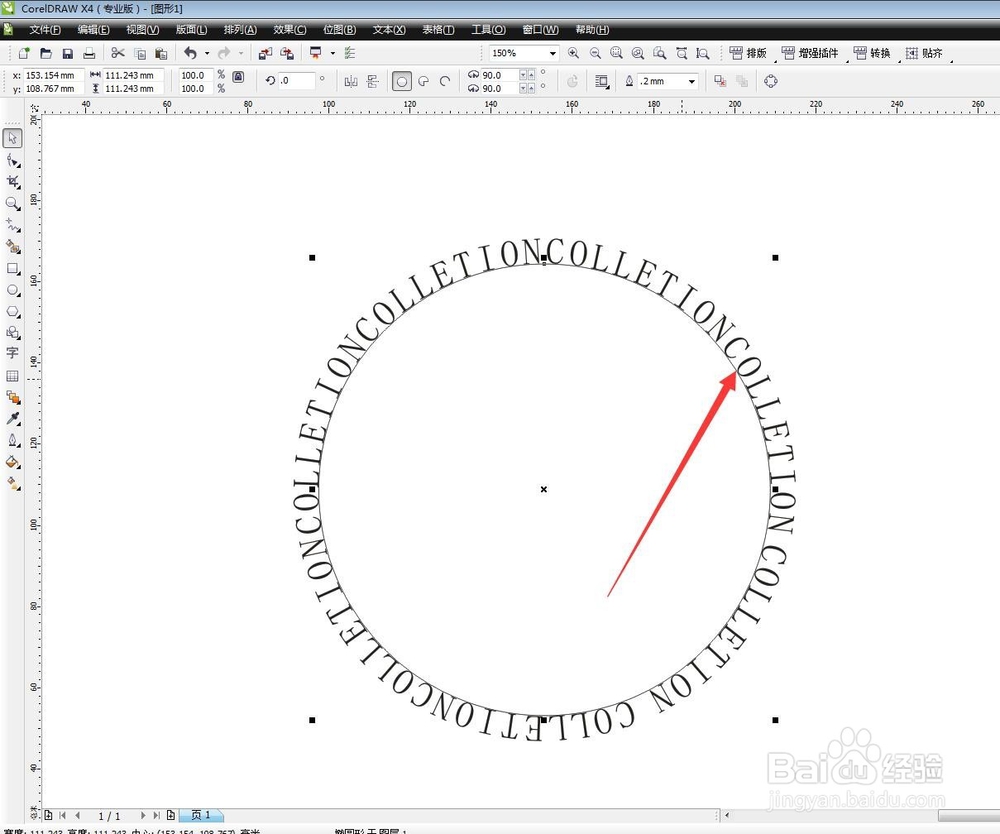Viewport: 1000px width, 834px height.
Task: Switch ellipse to Pie mode
Action: pos(423,81)
